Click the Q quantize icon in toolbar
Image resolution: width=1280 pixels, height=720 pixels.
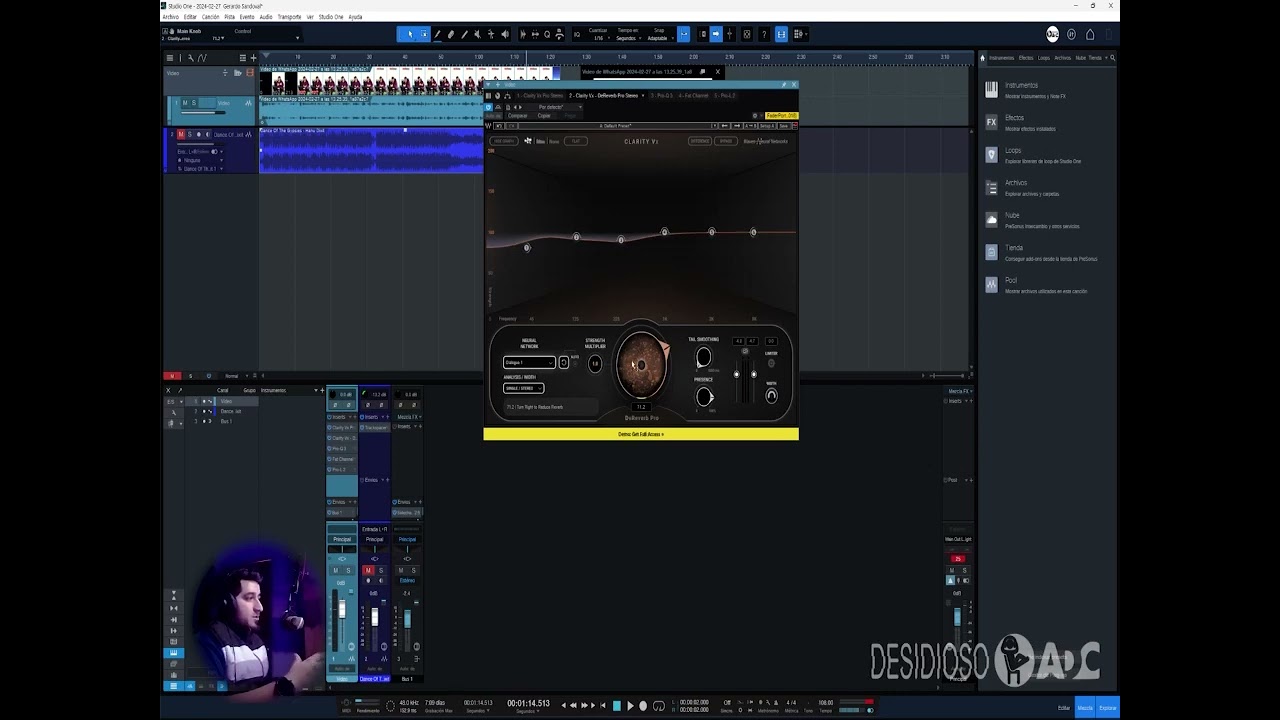click(547, 34)
